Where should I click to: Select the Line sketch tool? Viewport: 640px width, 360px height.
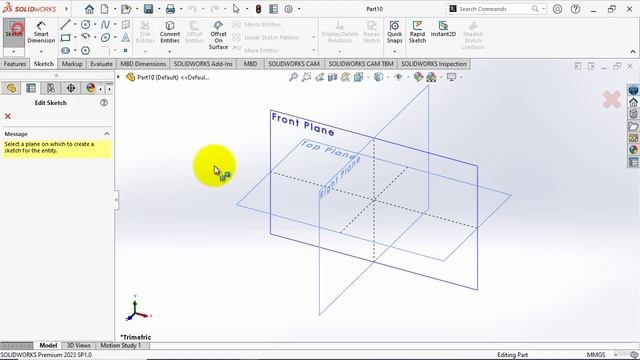click(65, 24)
